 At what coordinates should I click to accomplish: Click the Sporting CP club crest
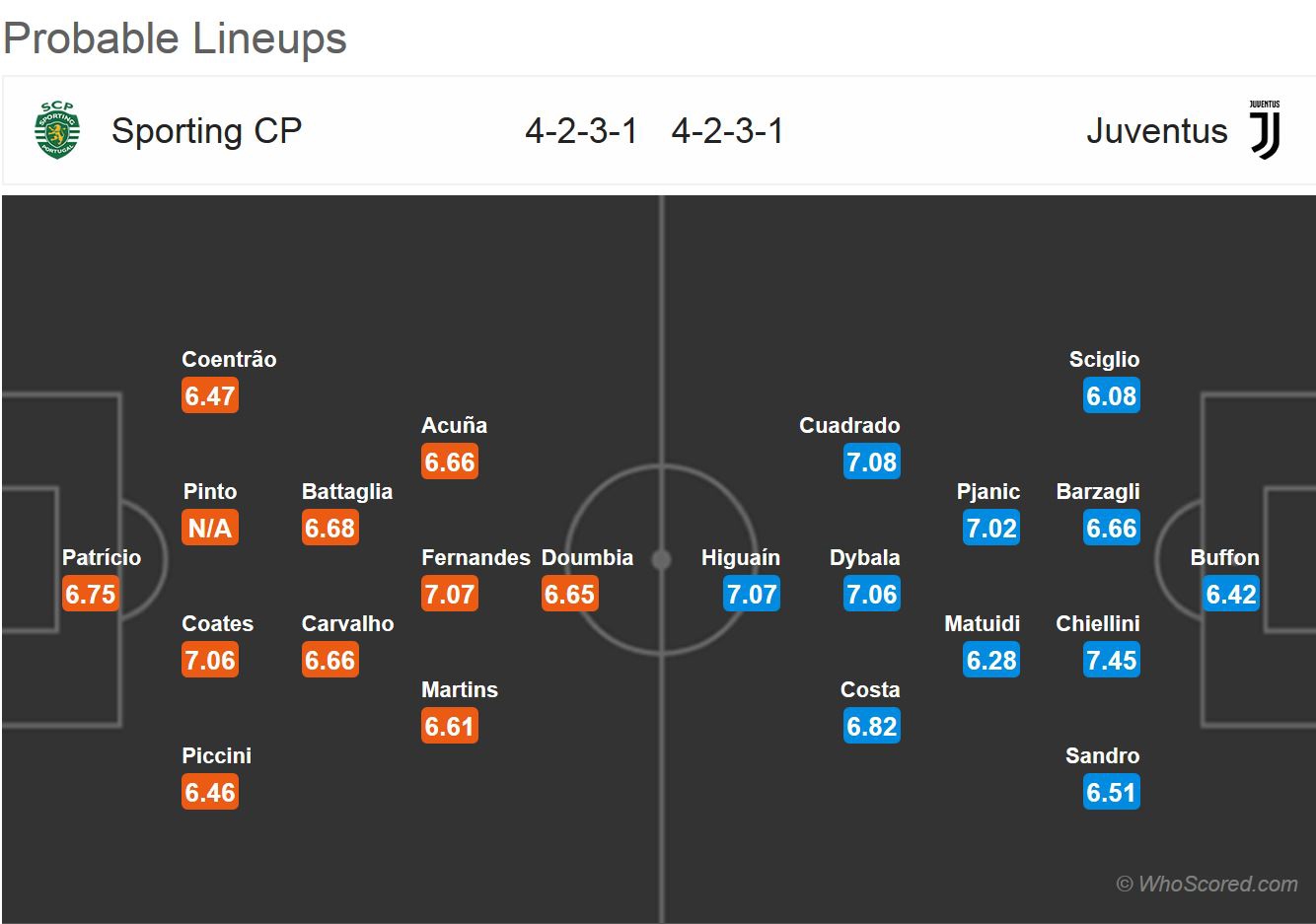[57, 130]
